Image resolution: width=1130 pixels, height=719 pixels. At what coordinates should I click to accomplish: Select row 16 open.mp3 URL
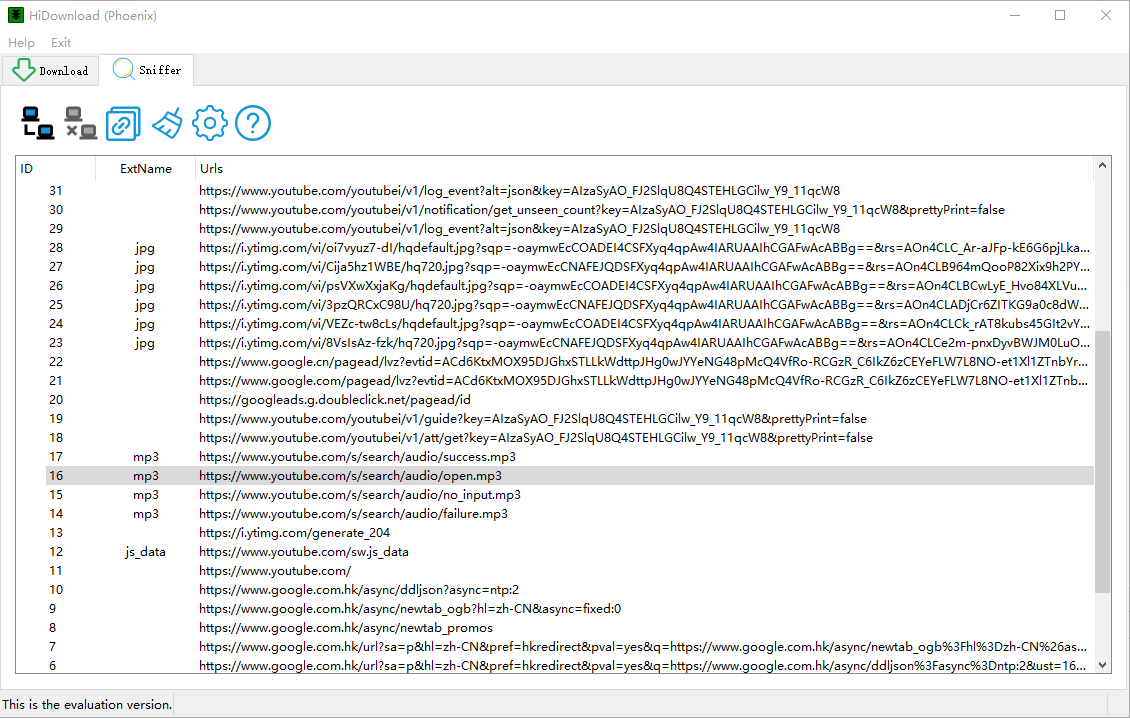pos(350,475)
